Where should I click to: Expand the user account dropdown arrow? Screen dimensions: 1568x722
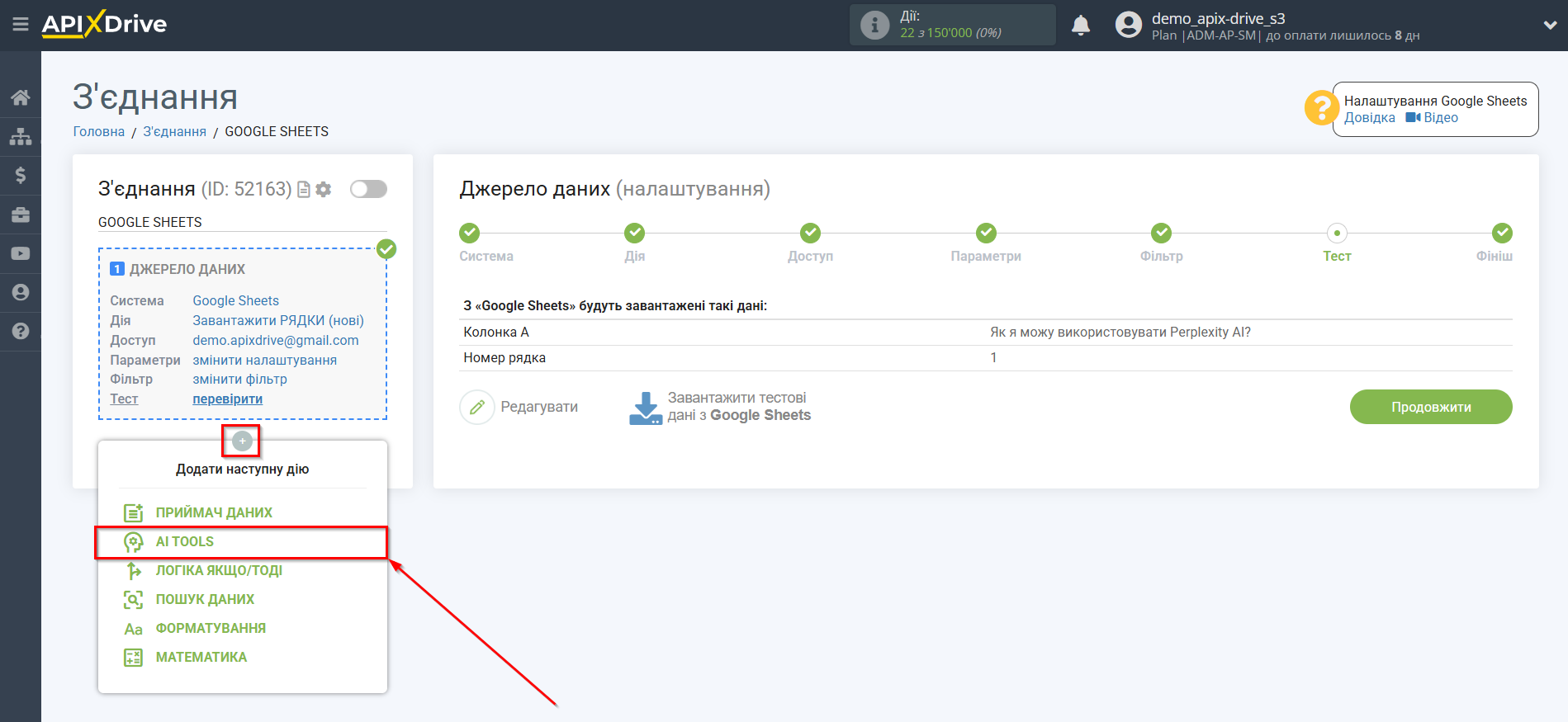[1549, 26]
